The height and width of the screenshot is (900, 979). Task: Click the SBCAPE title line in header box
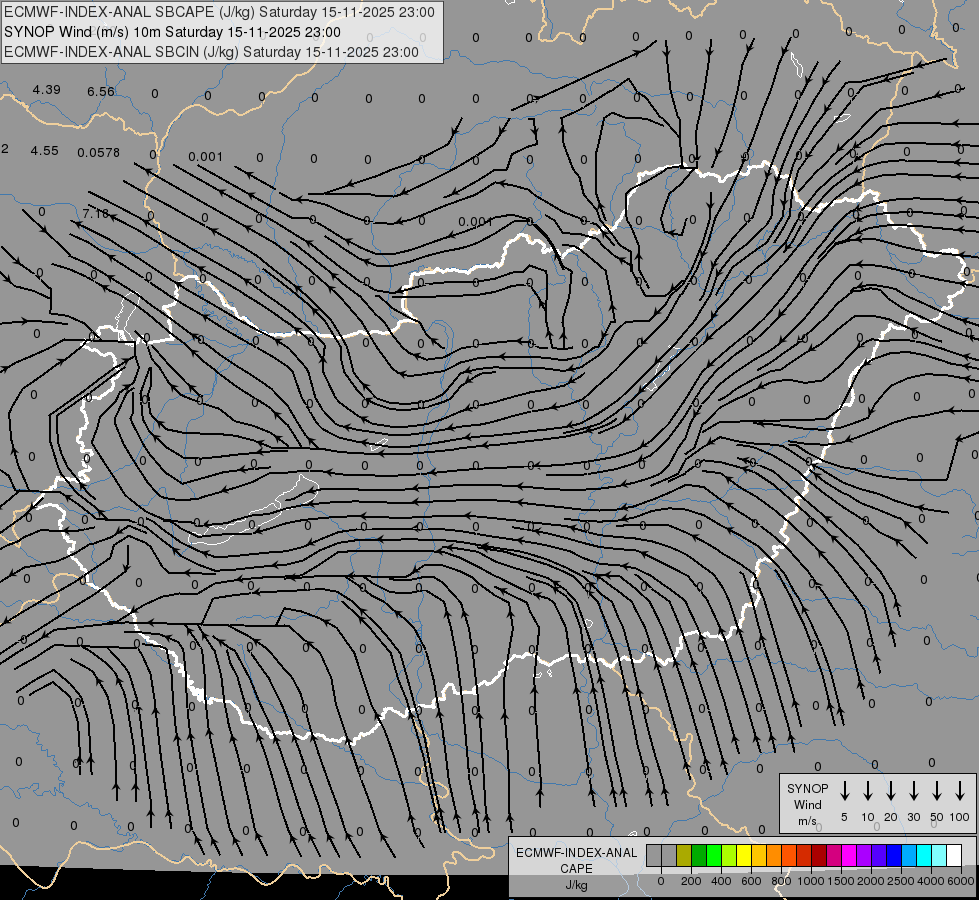(x=219, y=12)
